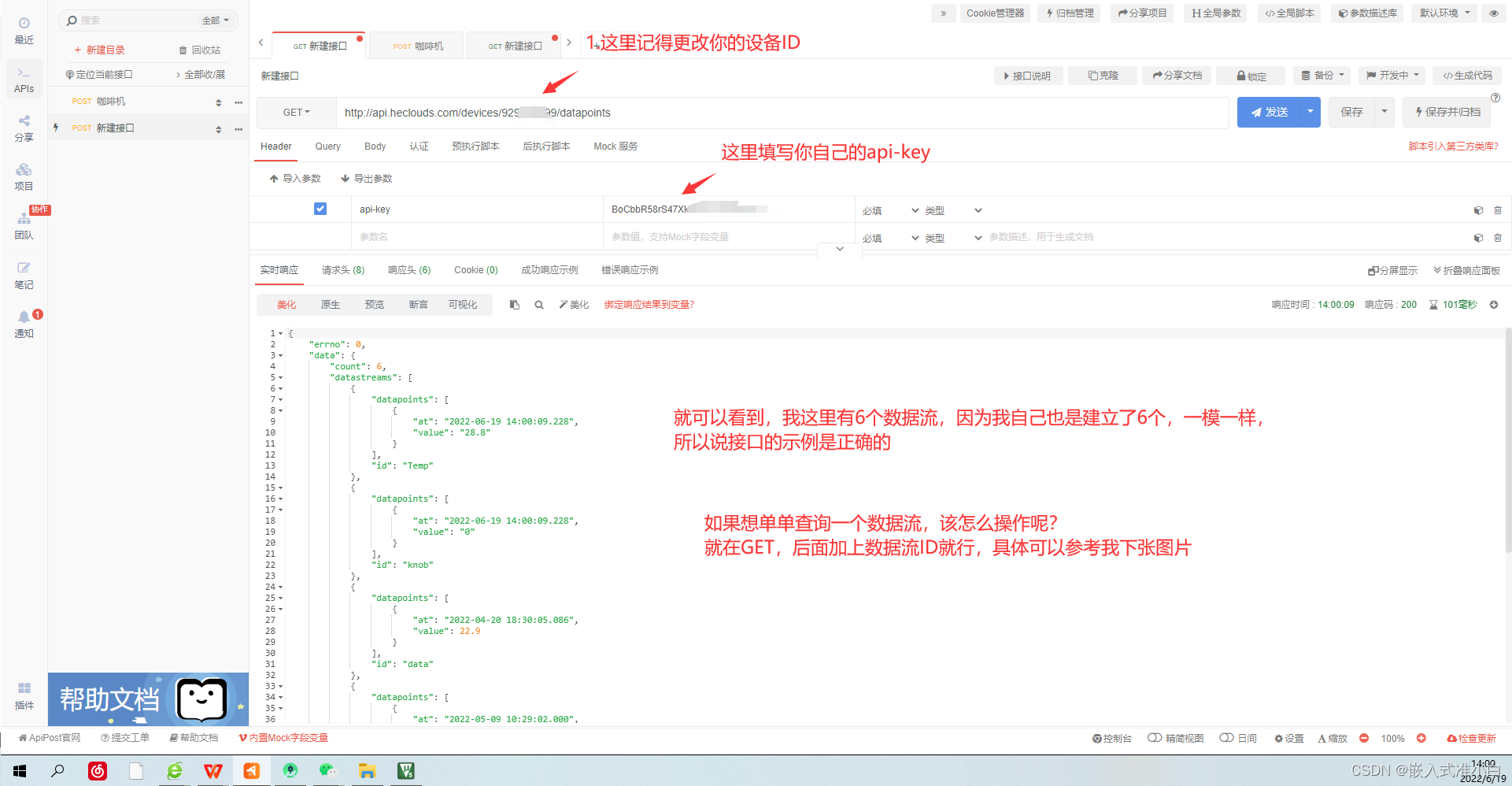The image size is (1512, 786).
Task: Uncheck the api-key parameter checkbox
Action: [x=320, y=209]
